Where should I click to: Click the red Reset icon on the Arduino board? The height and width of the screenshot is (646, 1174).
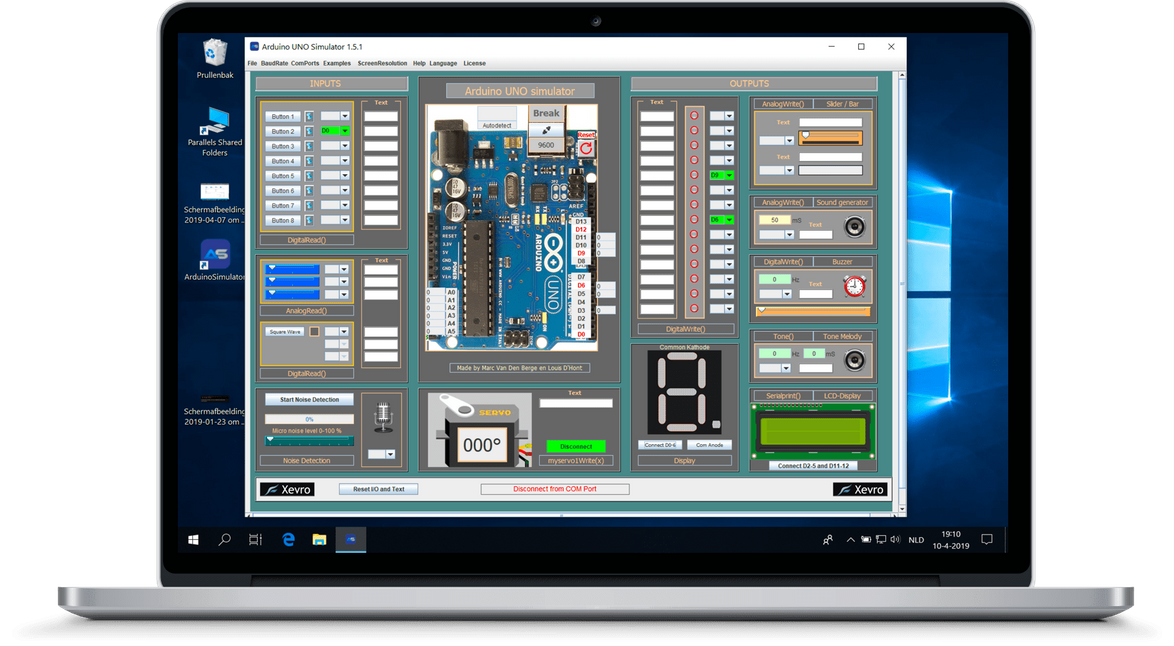[586, 147]
